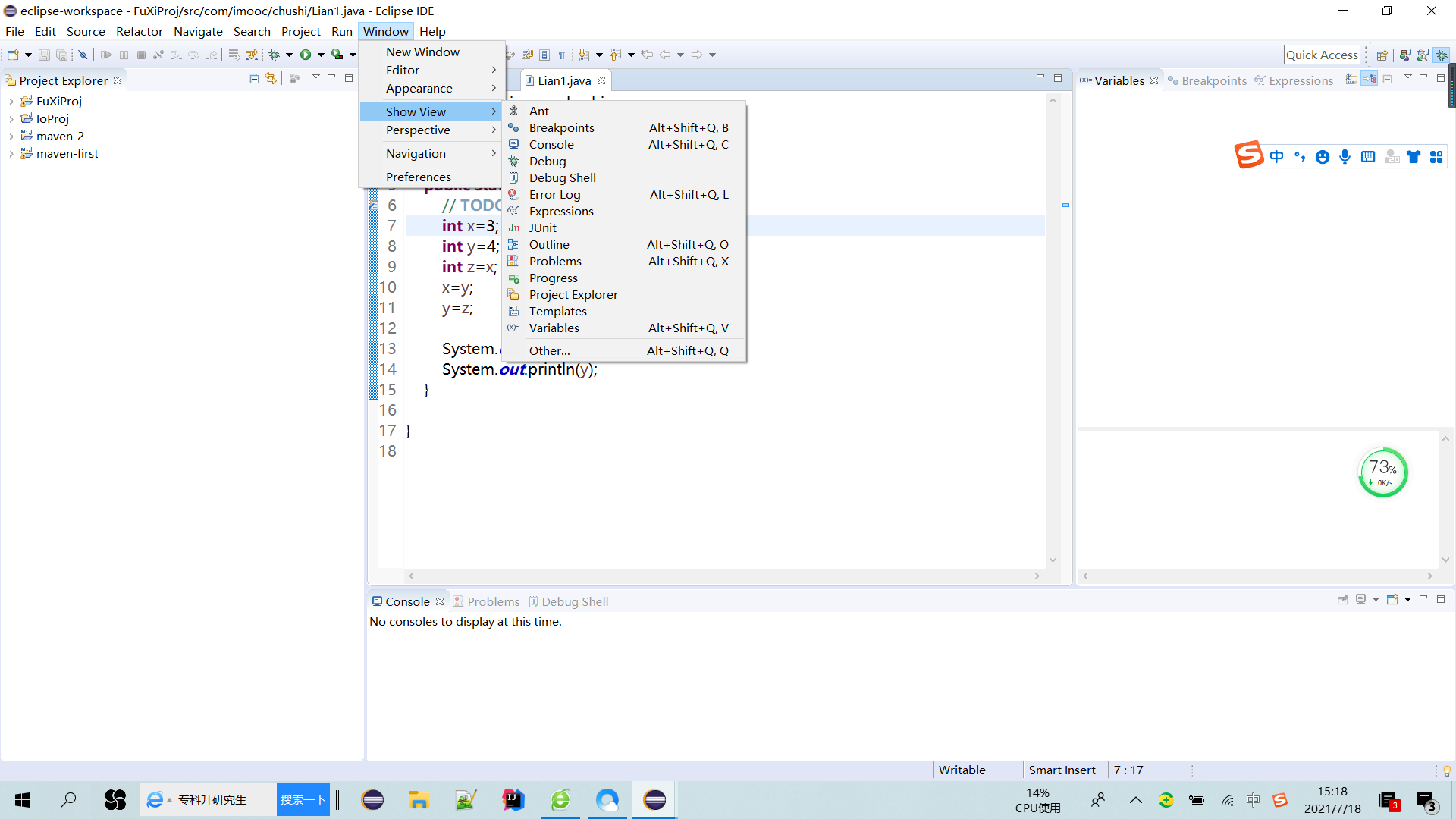
Task: Open the Run button dropdown arrow
Action: (321, 55)
